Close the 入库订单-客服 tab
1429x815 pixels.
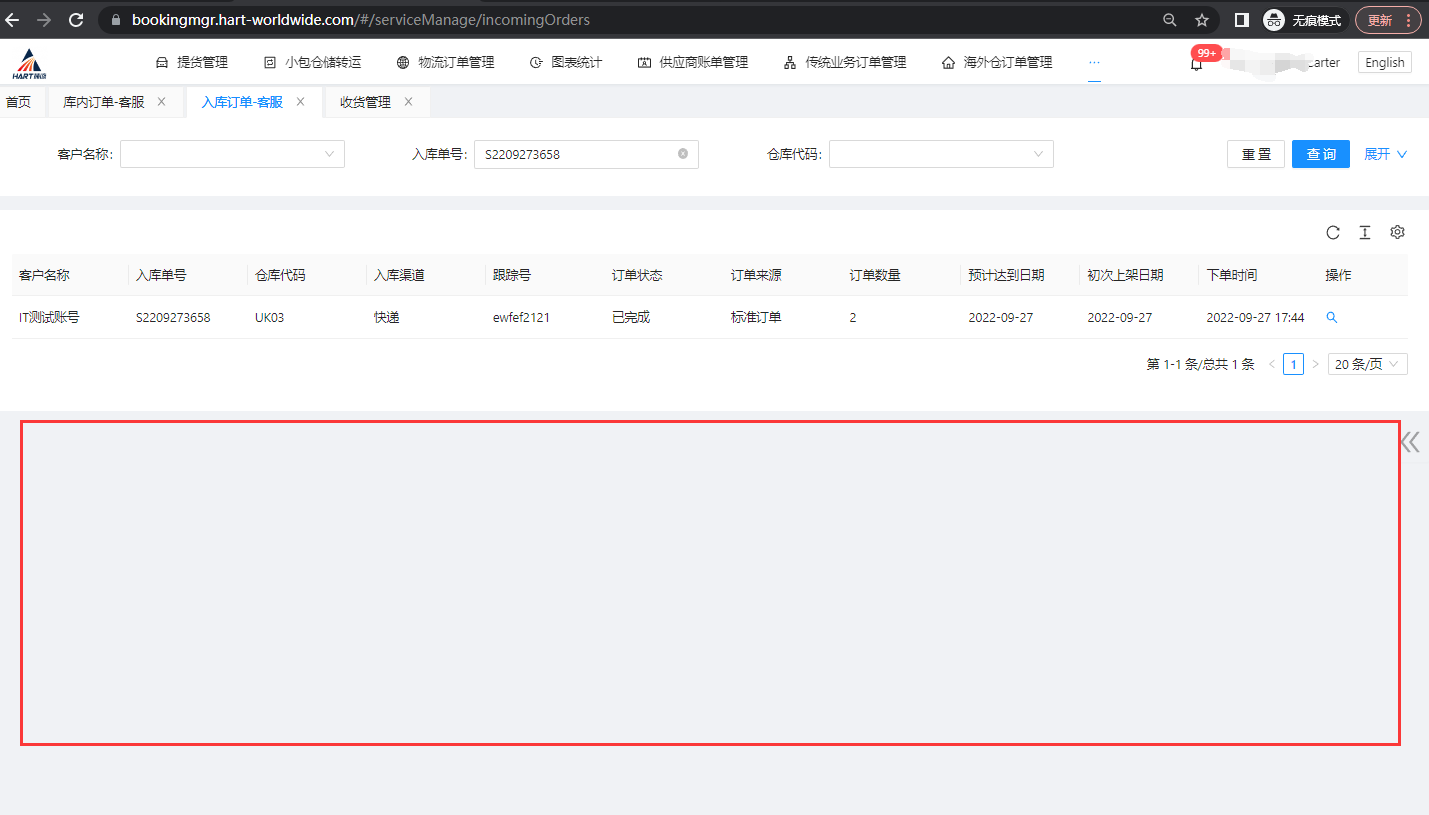pos(300,102)
